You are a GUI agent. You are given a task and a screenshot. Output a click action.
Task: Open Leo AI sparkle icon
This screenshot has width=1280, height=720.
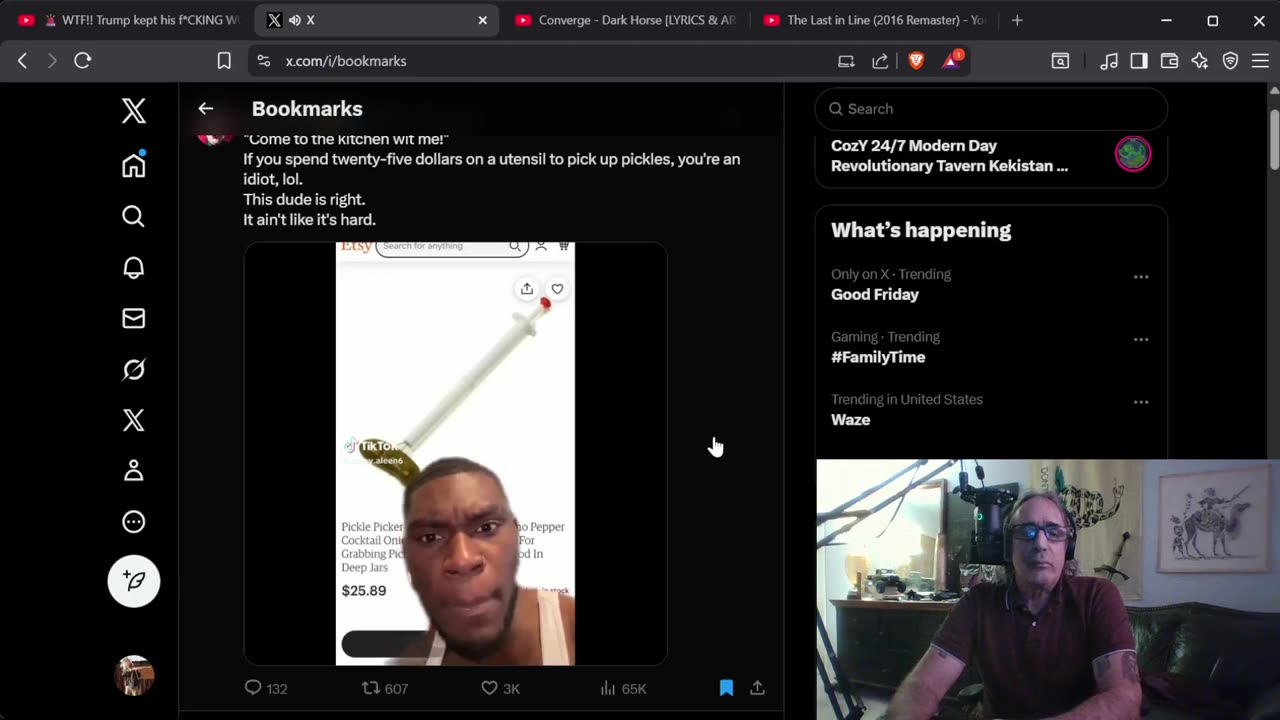(x=1200, y=61)
